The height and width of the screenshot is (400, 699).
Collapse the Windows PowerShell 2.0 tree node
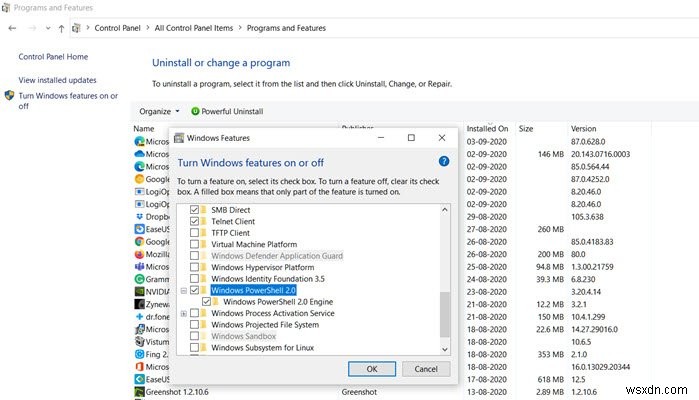184,291
